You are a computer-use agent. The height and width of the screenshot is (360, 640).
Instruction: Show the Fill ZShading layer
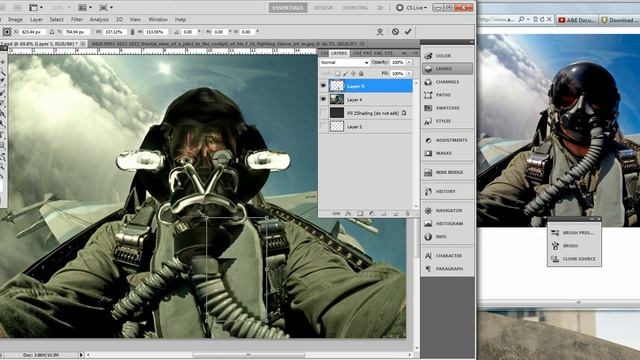click(323, 113)
